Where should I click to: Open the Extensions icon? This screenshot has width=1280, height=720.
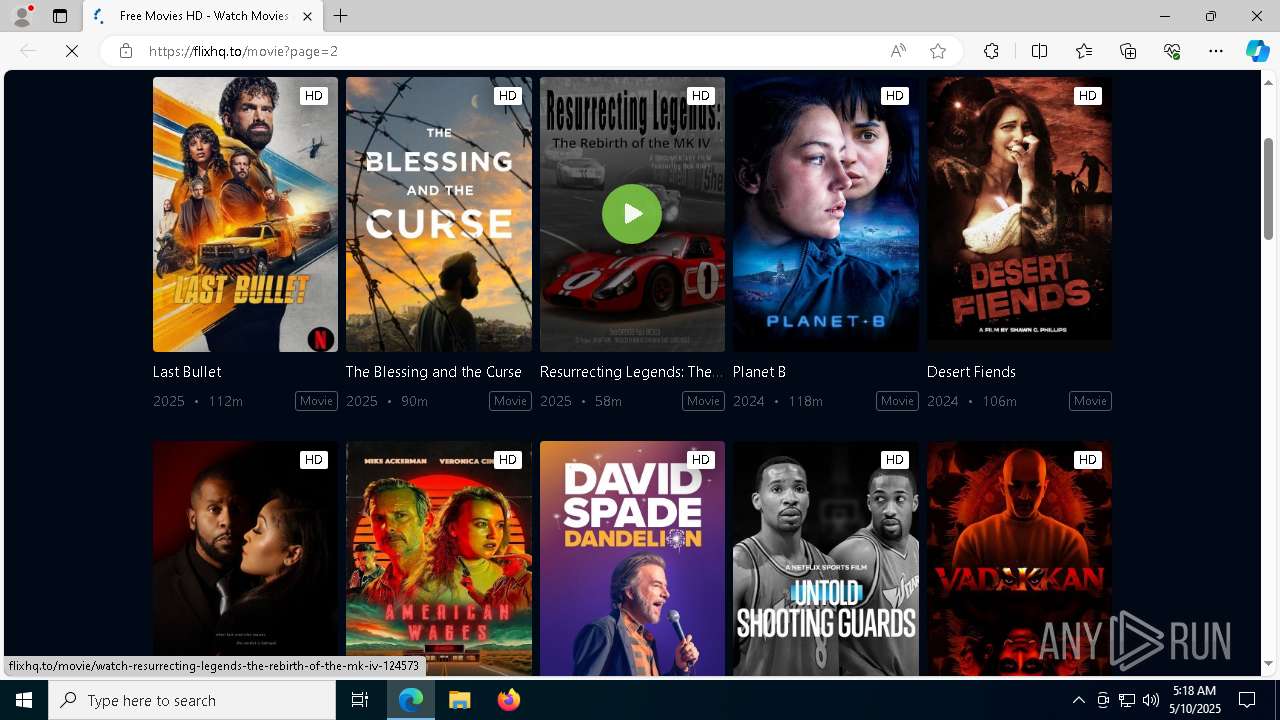991,51
